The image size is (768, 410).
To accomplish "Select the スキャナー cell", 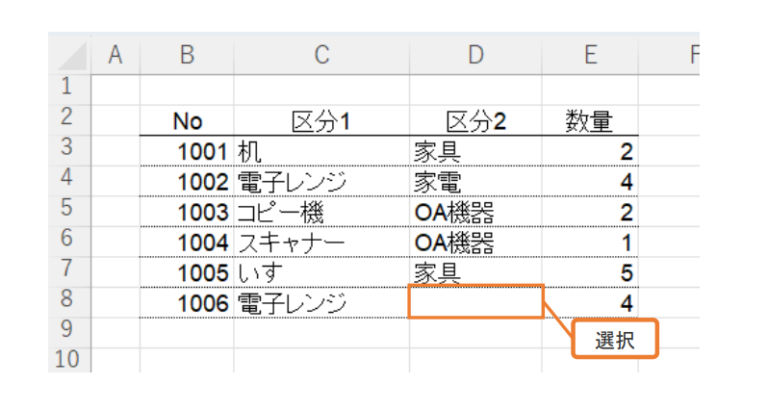I will point(321,242).
